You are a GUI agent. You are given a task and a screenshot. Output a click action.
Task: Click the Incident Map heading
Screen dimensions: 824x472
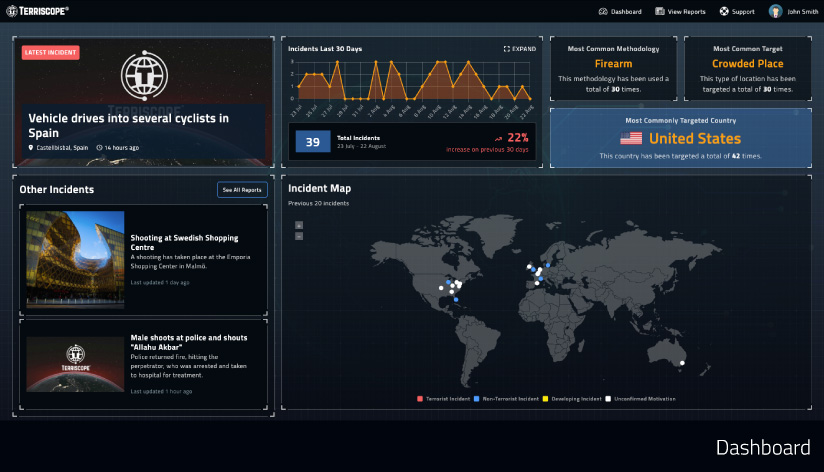coord(320,188)
